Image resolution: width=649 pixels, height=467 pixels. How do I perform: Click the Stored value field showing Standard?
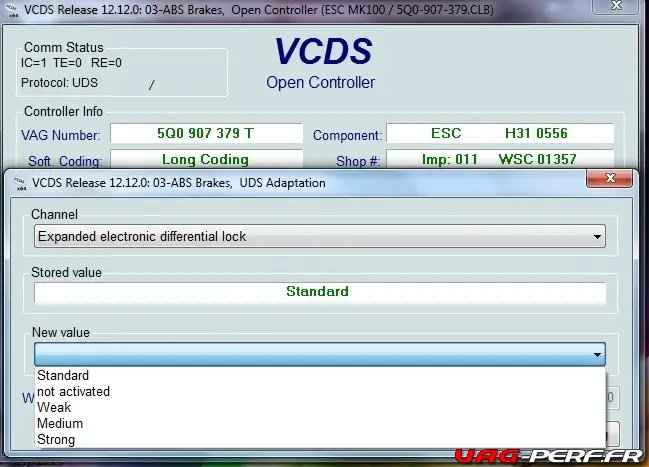pos(320,292)
